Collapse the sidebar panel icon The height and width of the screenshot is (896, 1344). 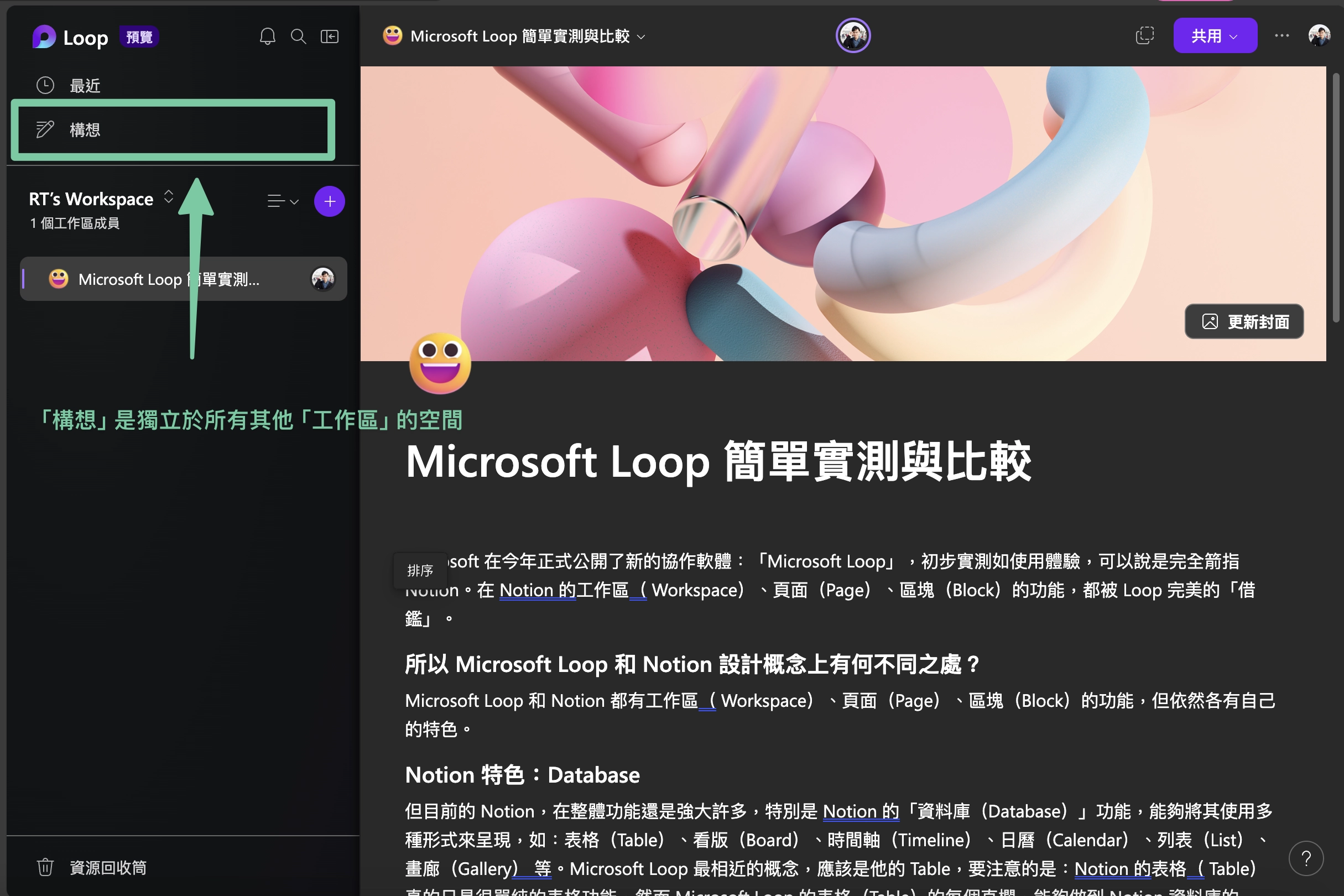[x=330, y=37]
